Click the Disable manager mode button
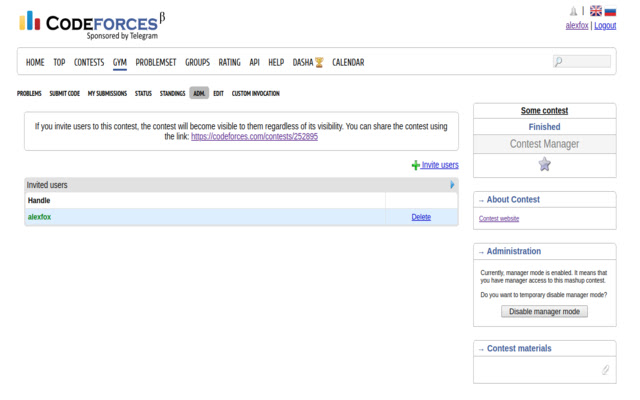The image size is (640, 400). 544,312
